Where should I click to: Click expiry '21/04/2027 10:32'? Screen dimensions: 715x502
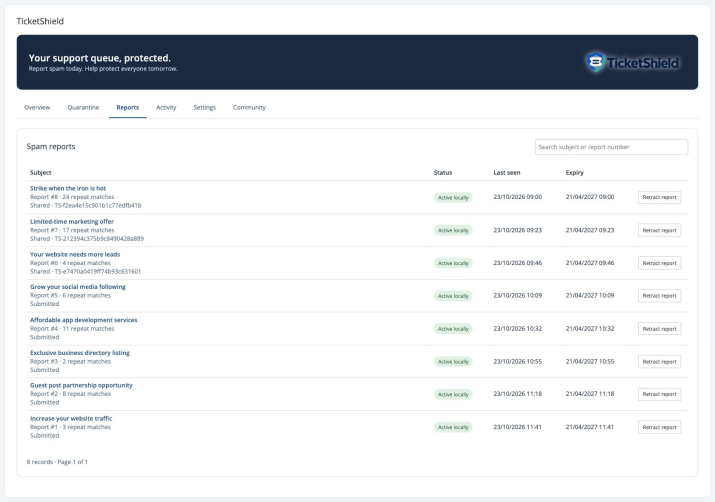(590, 329)
